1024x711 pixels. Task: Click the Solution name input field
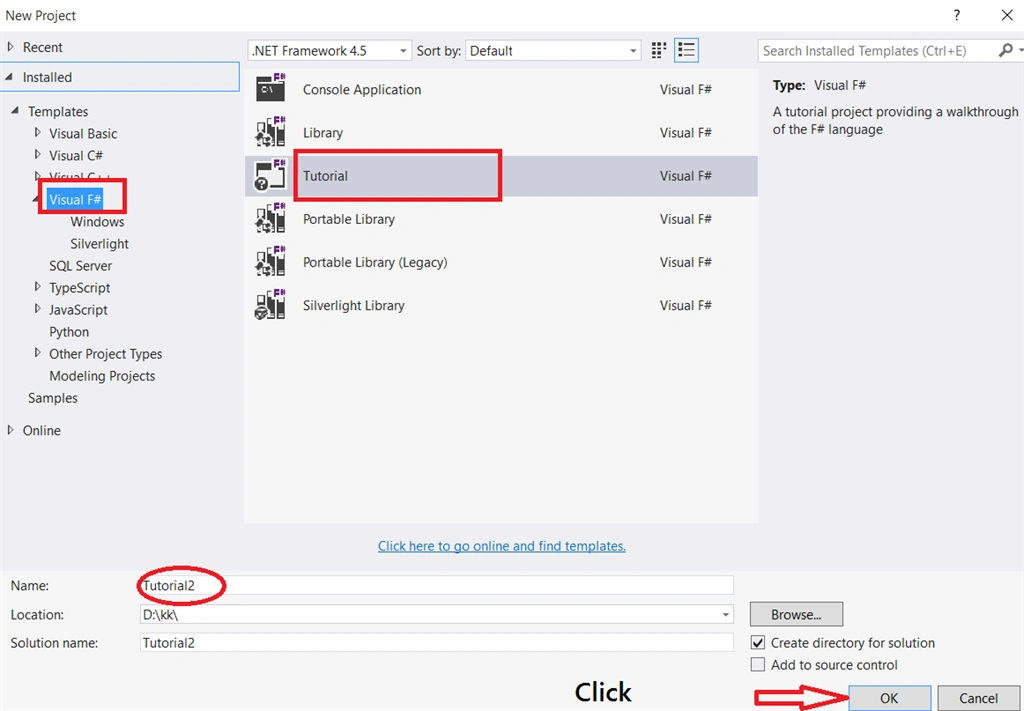(x=437, y=642)
